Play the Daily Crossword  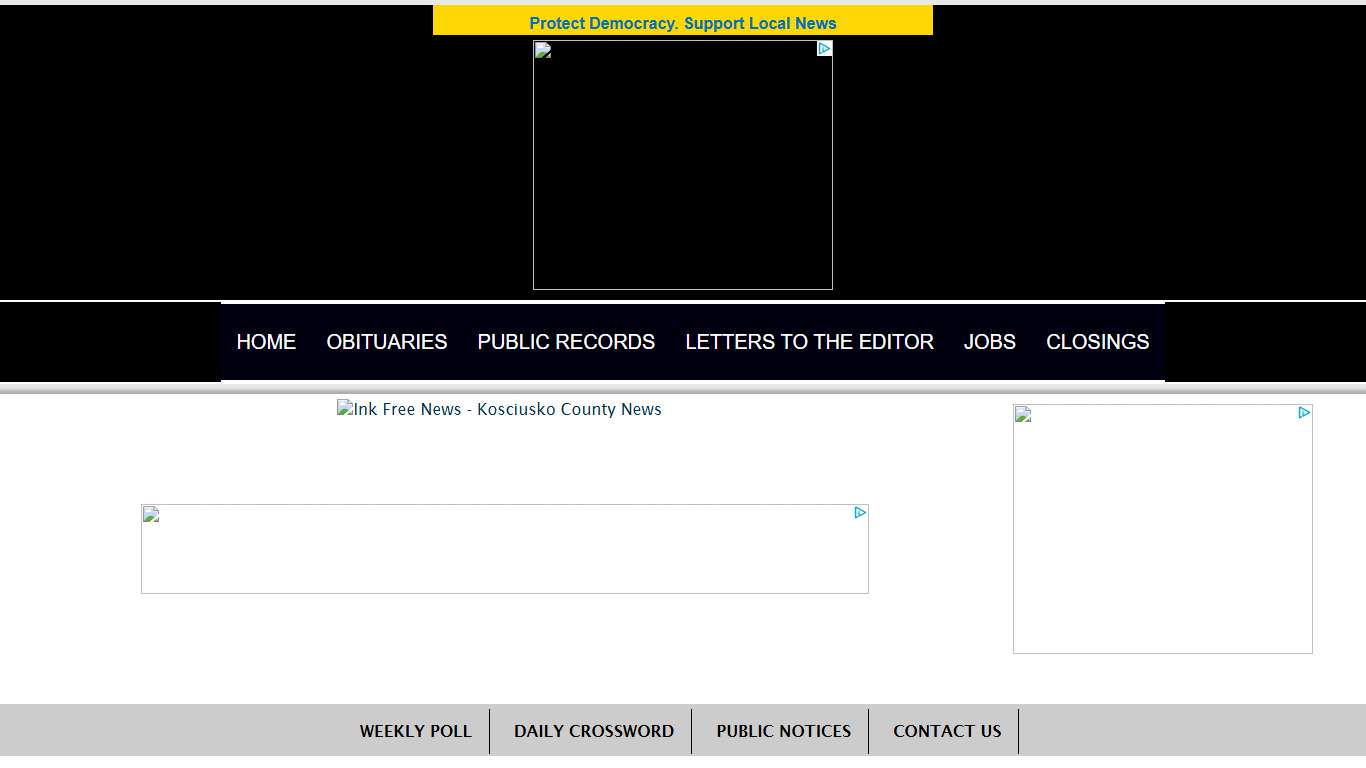(594, 731)
